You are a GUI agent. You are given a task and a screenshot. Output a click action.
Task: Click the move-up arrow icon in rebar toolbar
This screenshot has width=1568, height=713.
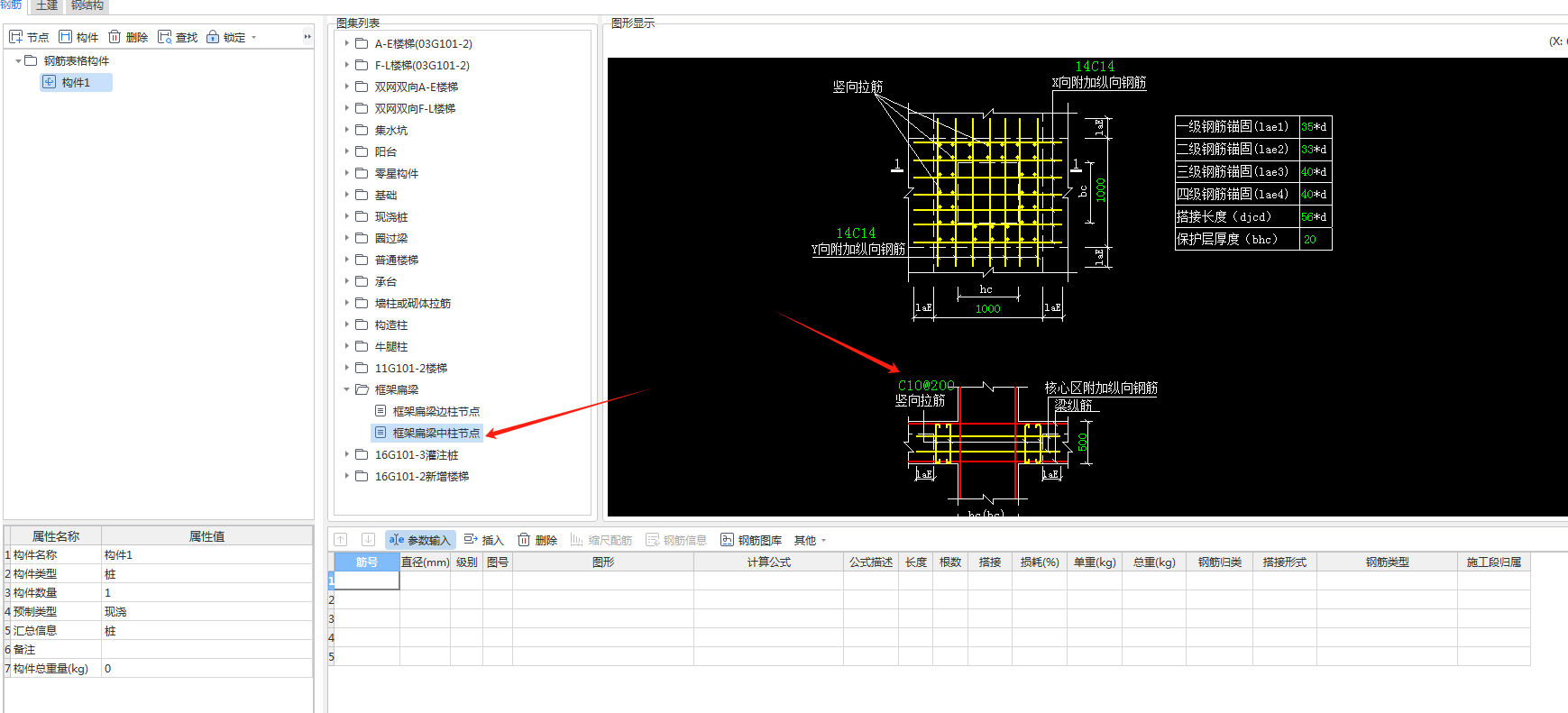(x=341, y=540)
